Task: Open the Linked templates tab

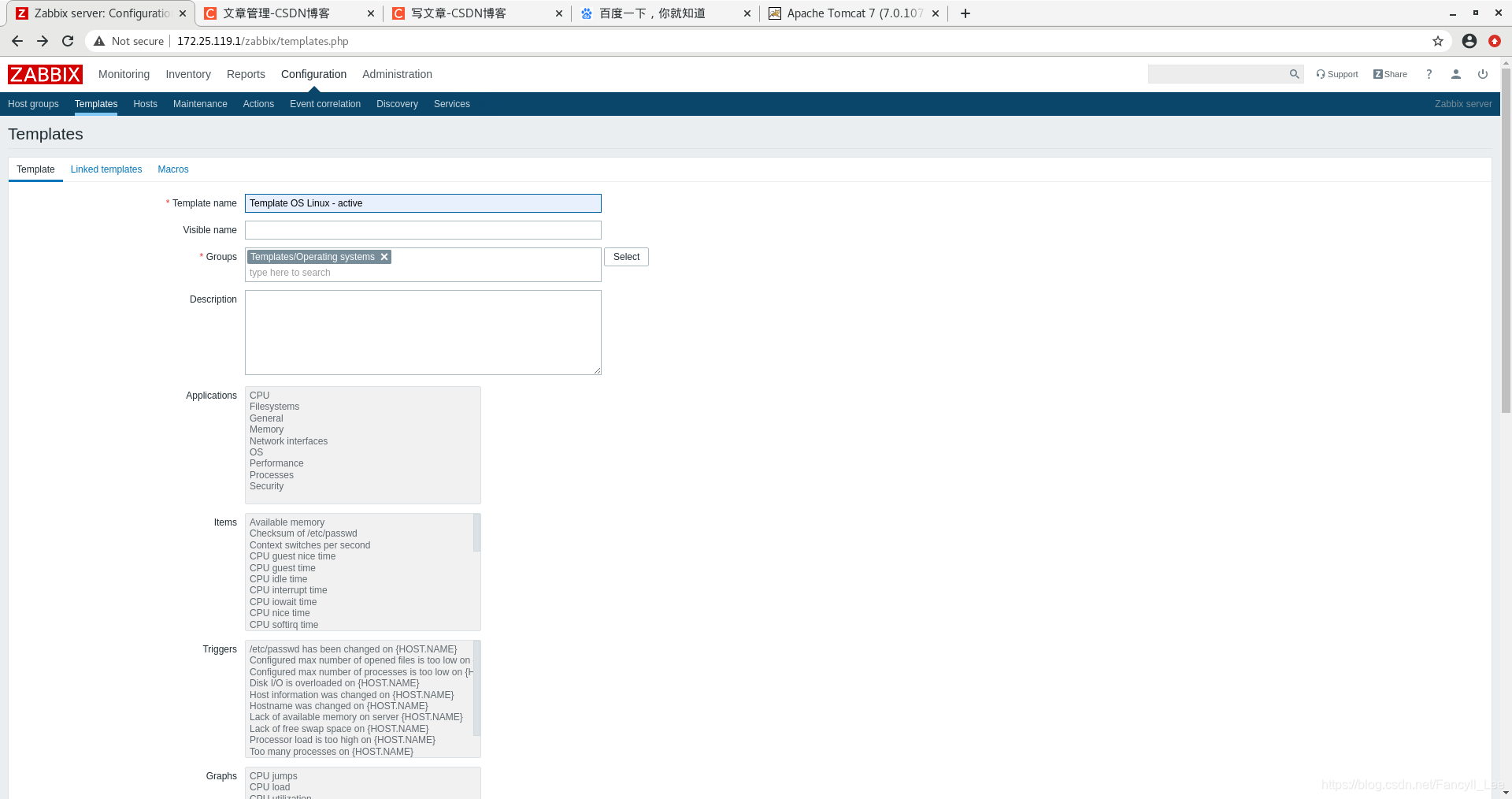Action: (x=106, y=169)
